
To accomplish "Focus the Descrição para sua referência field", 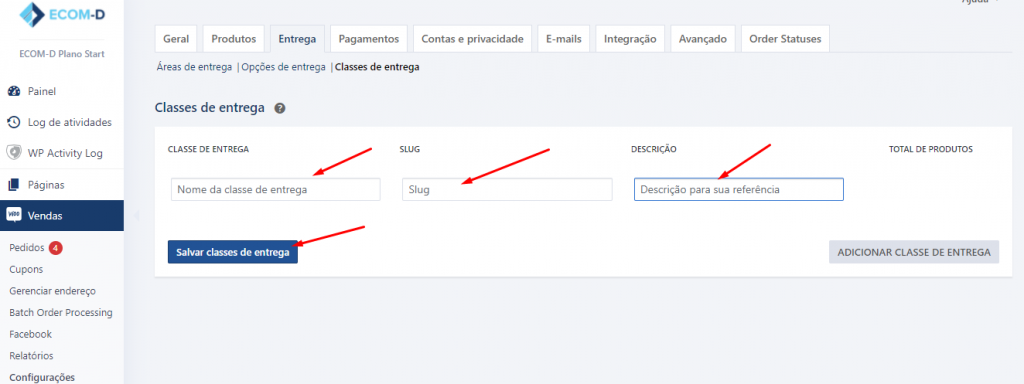I will [x=739, y=189].
